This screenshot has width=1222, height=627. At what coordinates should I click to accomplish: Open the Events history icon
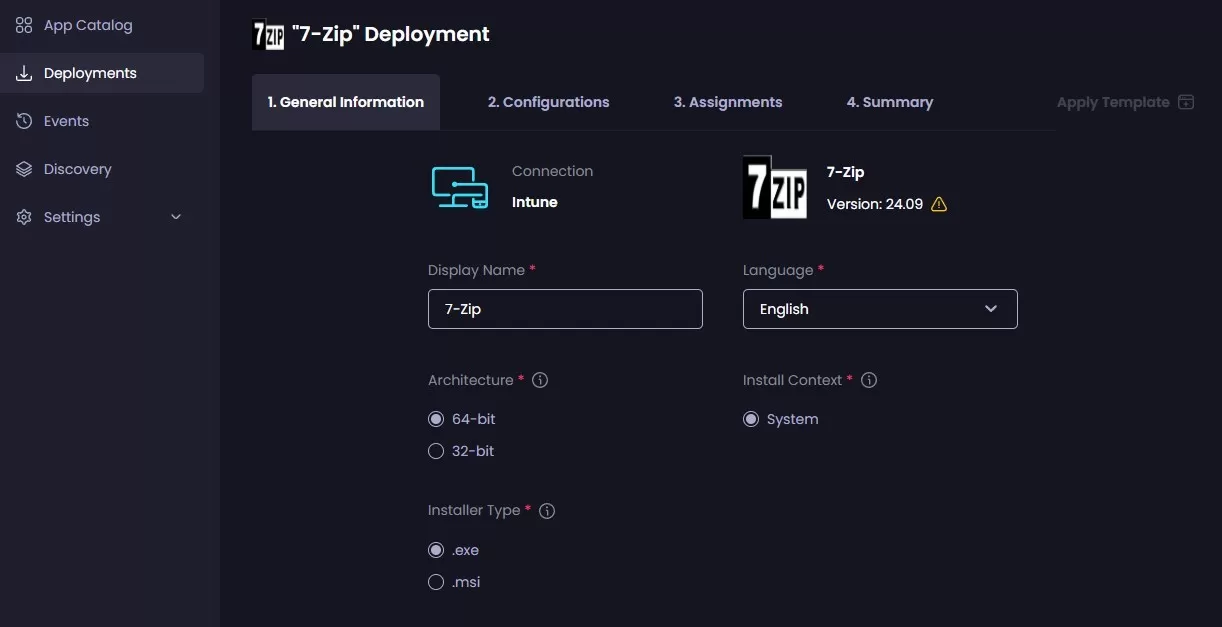23,120
